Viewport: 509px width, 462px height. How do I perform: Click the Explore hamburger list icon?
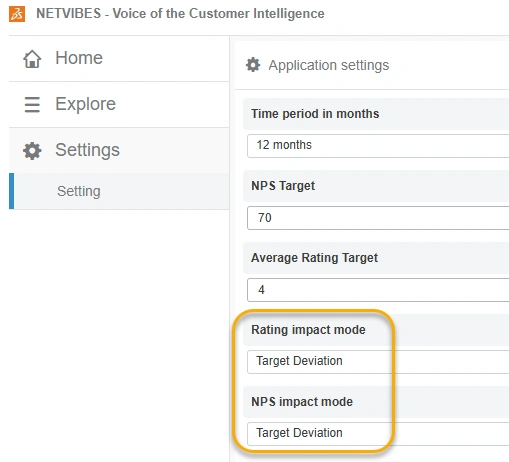[x=32, y=105]
